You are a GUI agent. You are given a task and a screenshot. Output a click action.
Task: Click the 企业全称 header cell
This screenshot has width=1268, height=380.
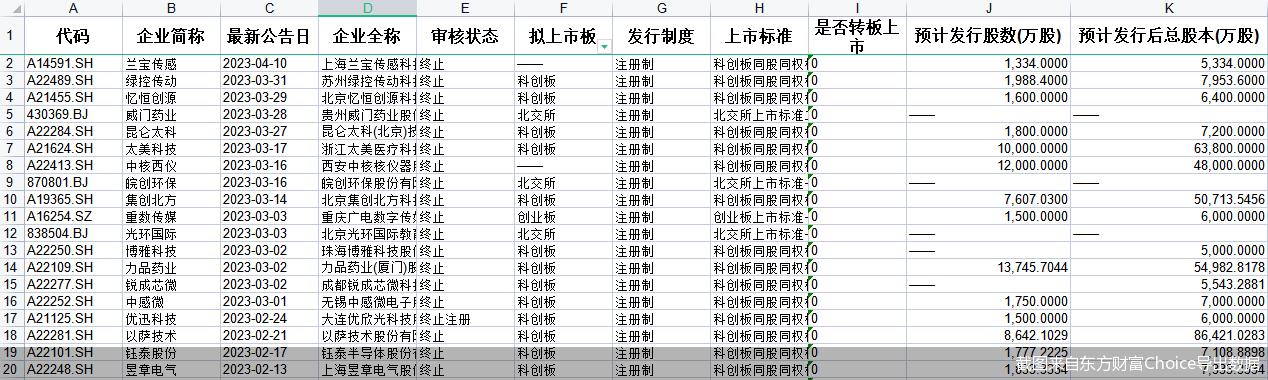367,36
